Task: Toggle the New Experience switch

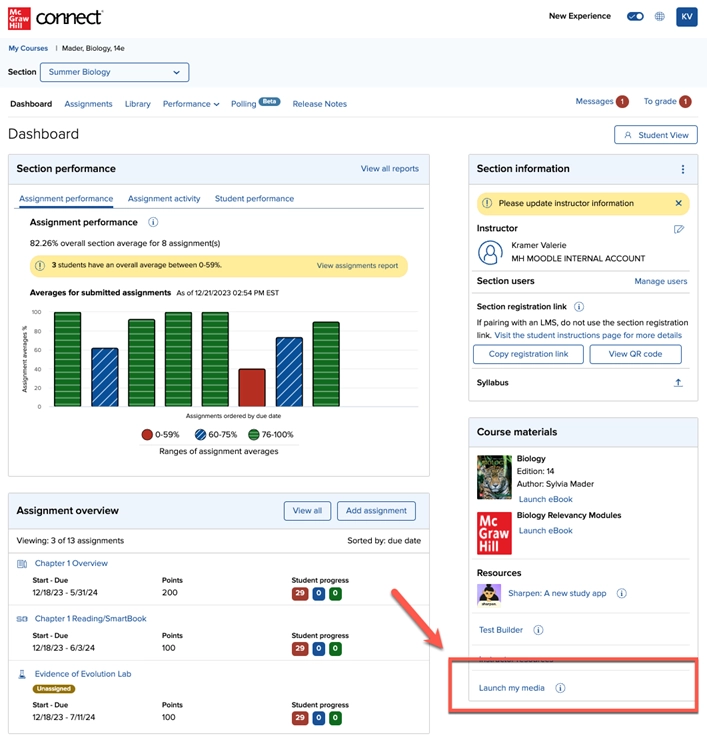Action: 635,17
